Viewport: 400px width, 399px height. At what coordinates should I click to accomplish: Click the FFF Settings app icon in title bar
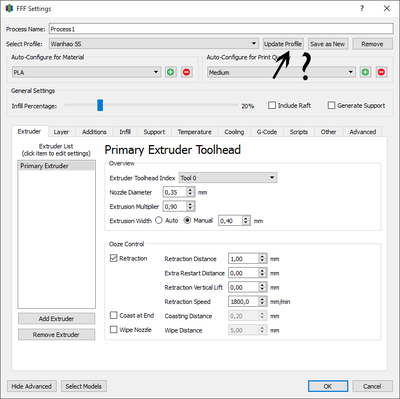[x=9, y=8]
